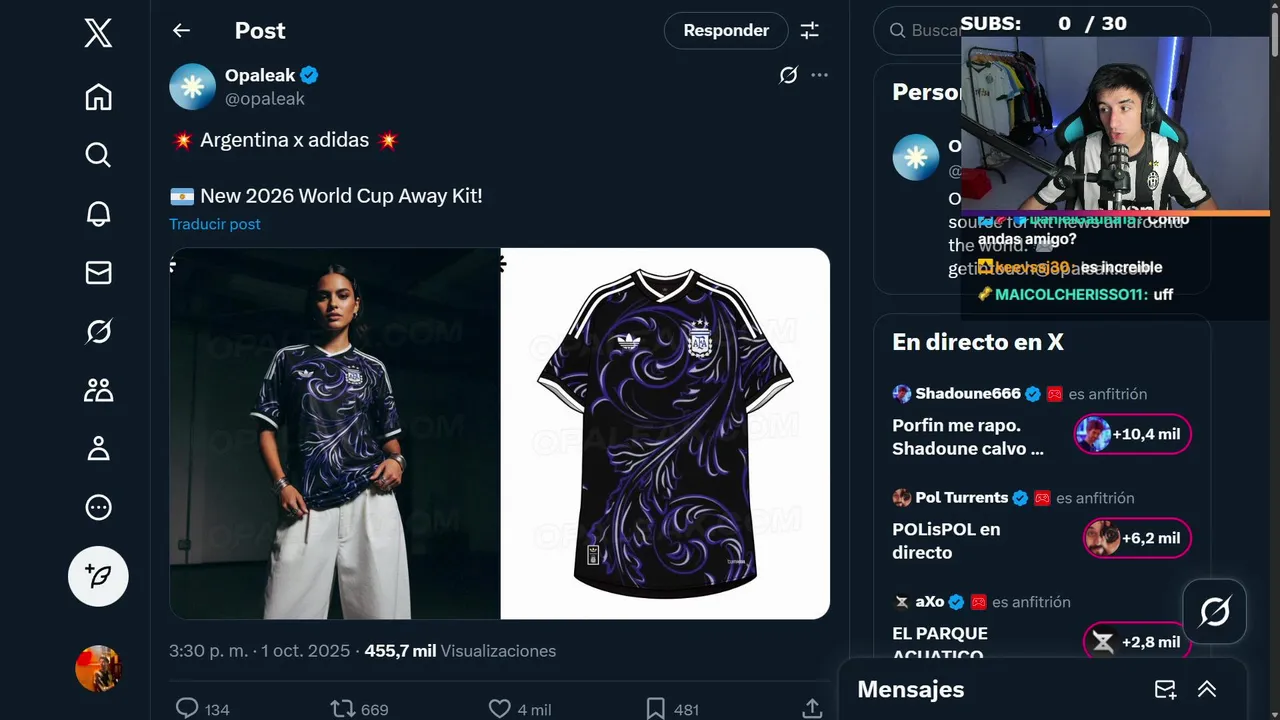Expand the Mensajes panel chevron
Screen dimensions: 1280x720
point(1207,689)
